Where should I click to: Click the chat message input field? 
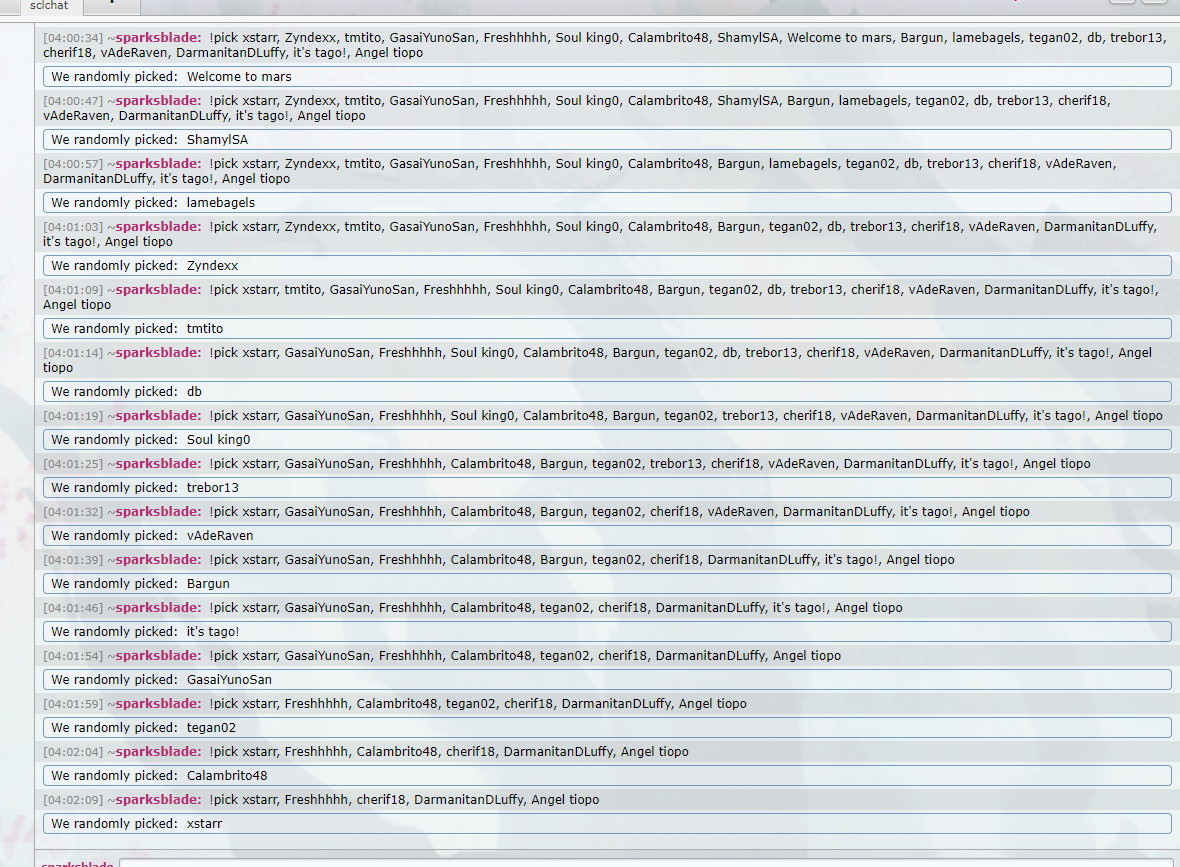(x=640, y=862)
